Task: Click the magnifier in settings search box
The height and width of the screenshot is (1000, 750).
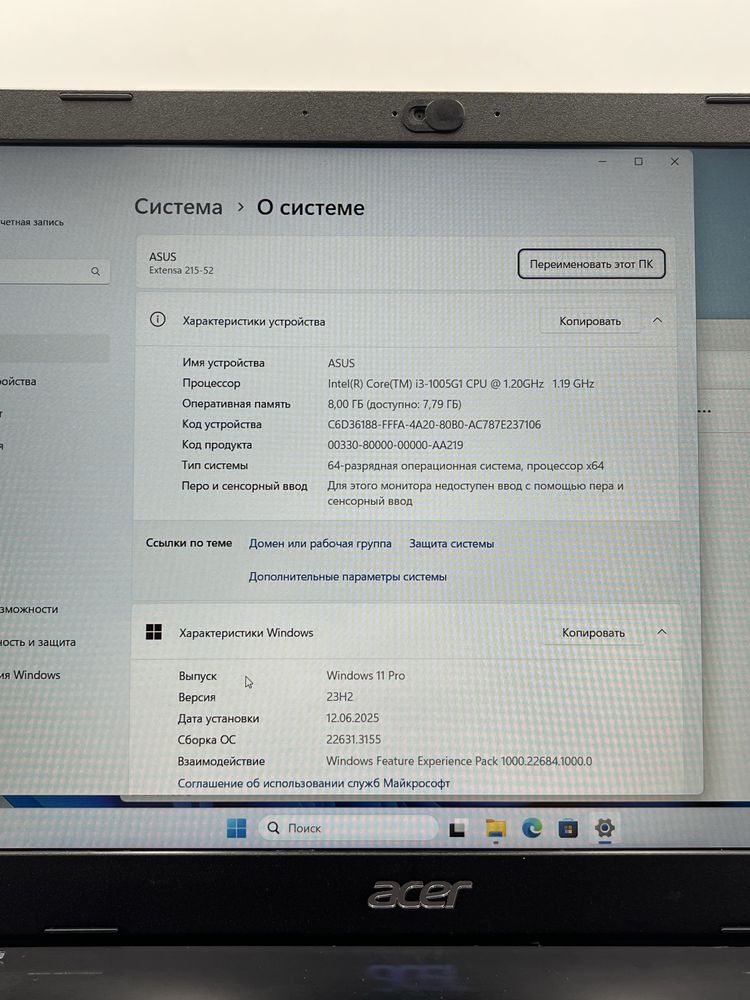Action: 95,272
